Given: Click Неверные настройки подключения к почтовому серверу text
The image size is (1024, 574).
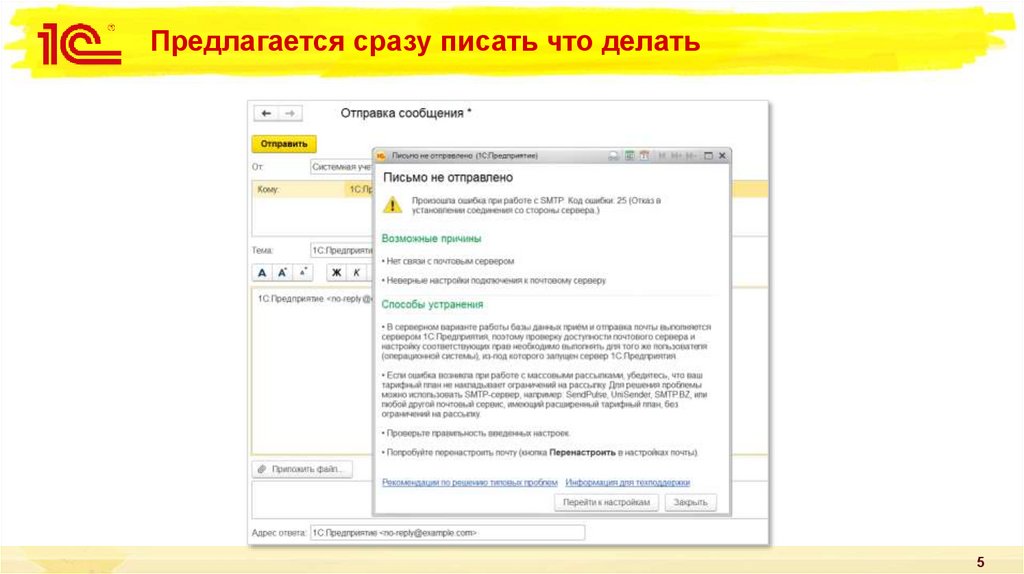Looking at the screenshot, I should click(x=496, y=281).
